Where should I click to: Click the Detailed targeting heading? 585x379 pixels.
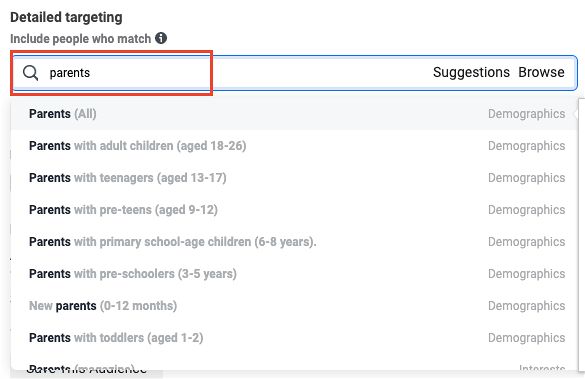(66, 17)
